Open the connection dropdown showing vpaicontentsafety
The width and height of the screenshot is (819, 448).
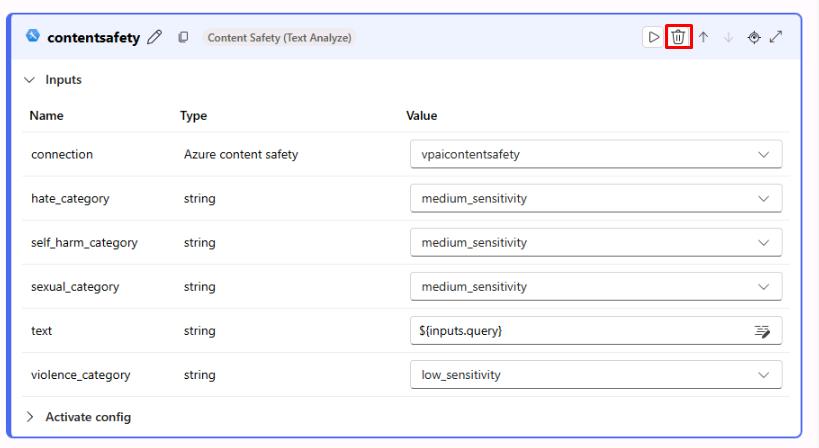(595, 155)
